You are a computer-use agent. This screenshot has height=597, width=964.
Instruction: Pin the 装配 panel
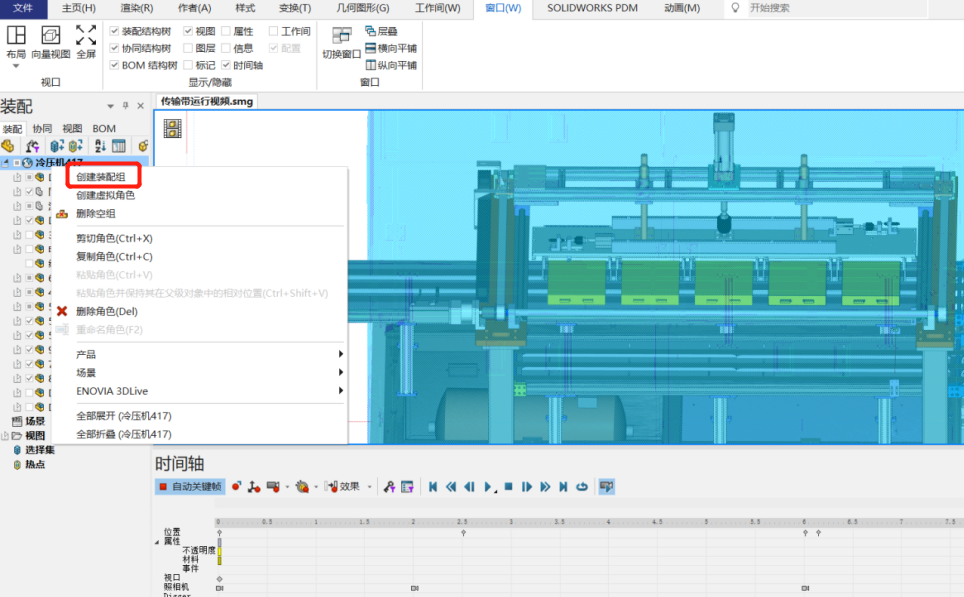[125, 106]
